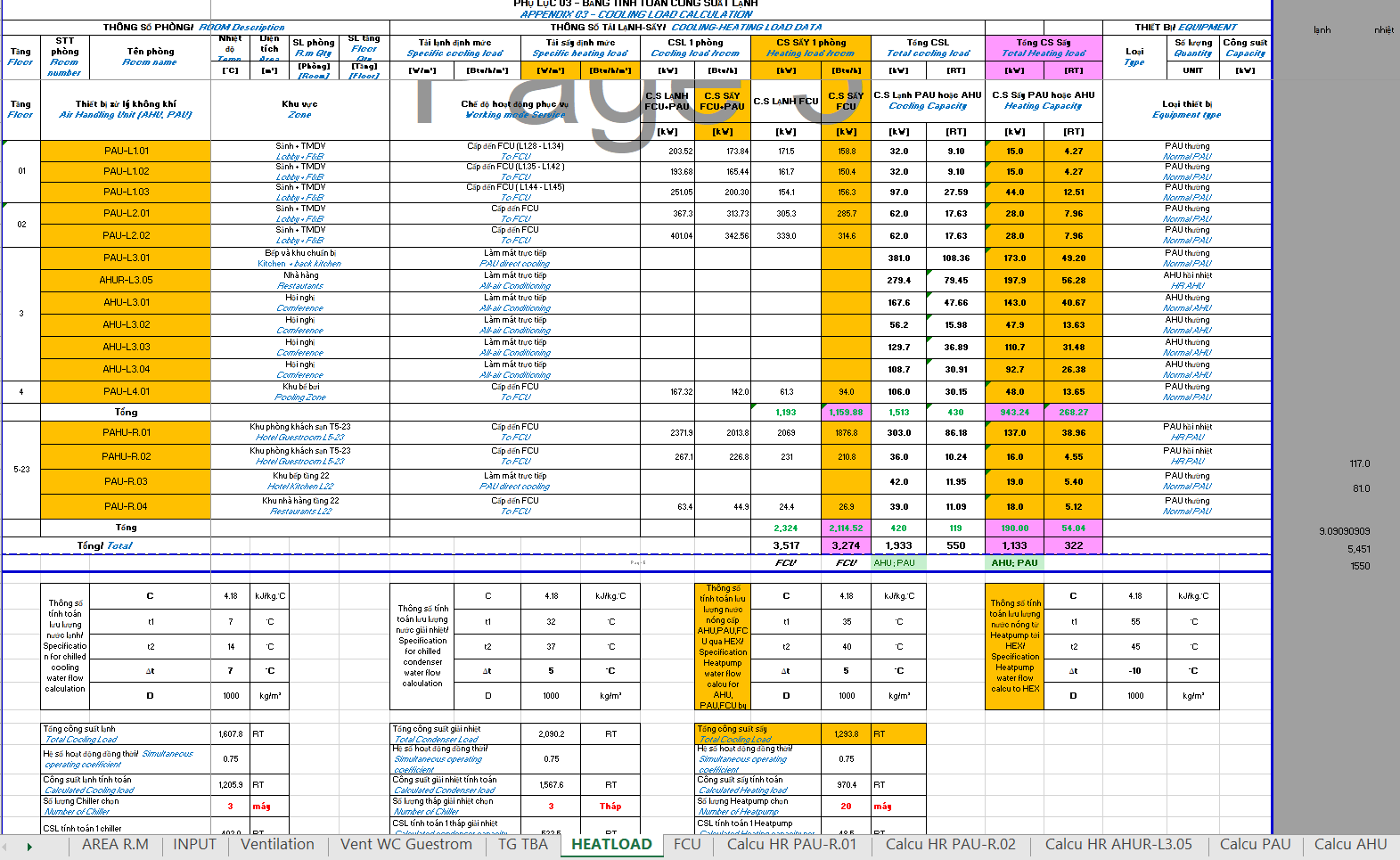Viewport: 1400px width, 860px height.
Task: Open the Calcu HR PAU-R.01 tab
Action: [791, 845]
